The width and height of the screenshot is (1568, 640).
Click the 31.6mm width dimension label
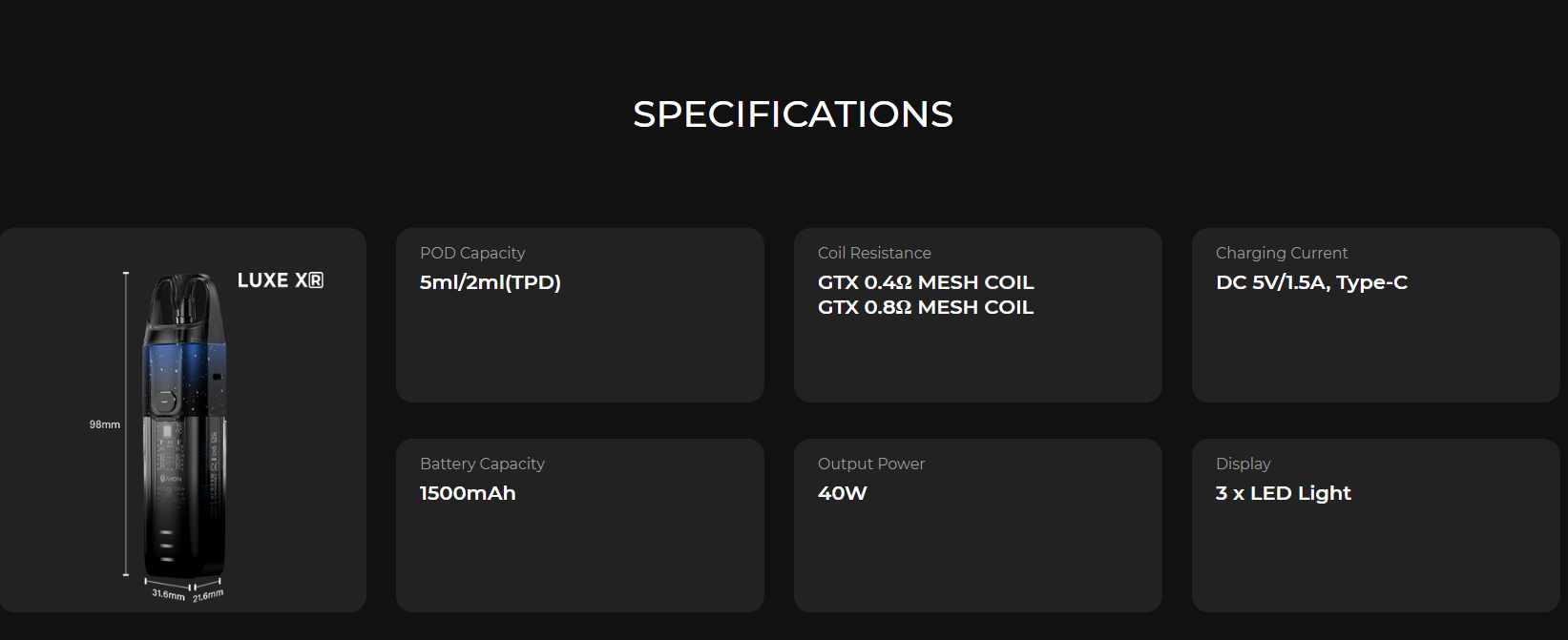click(x=168, y=594)
